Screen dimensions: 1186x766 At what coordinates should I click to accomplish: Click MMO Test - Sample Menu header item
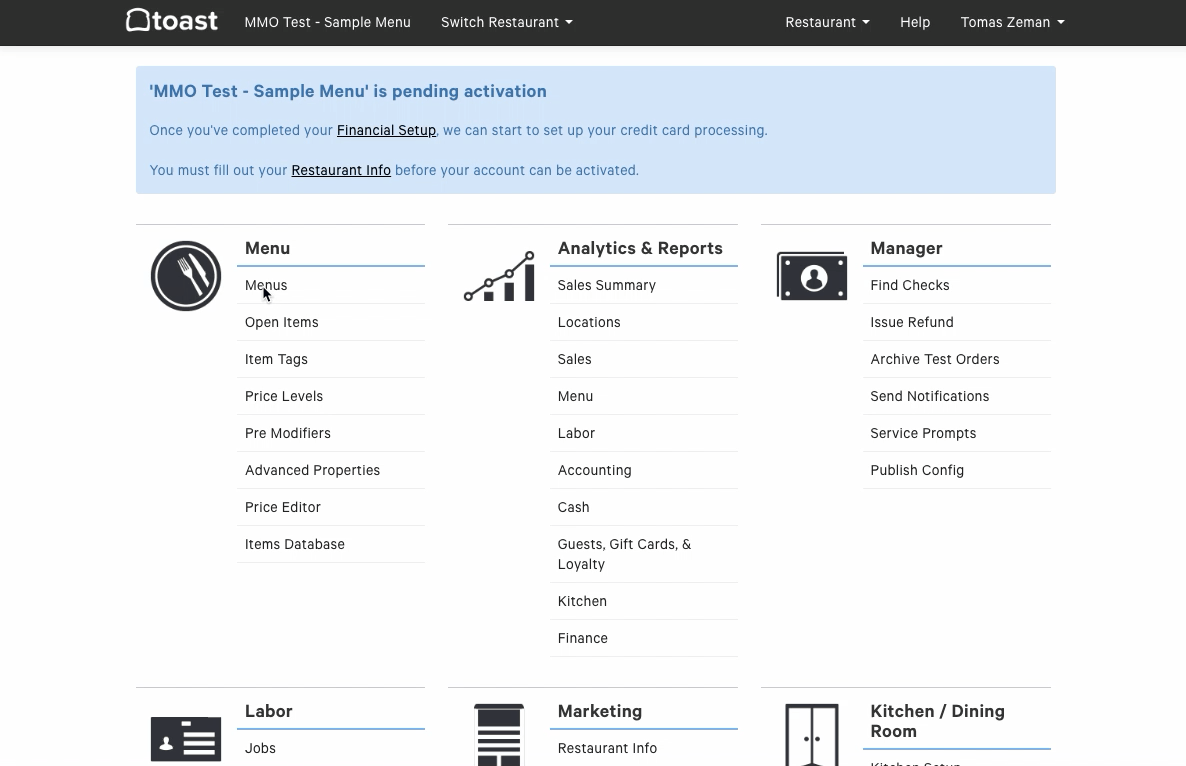(328, 23)
